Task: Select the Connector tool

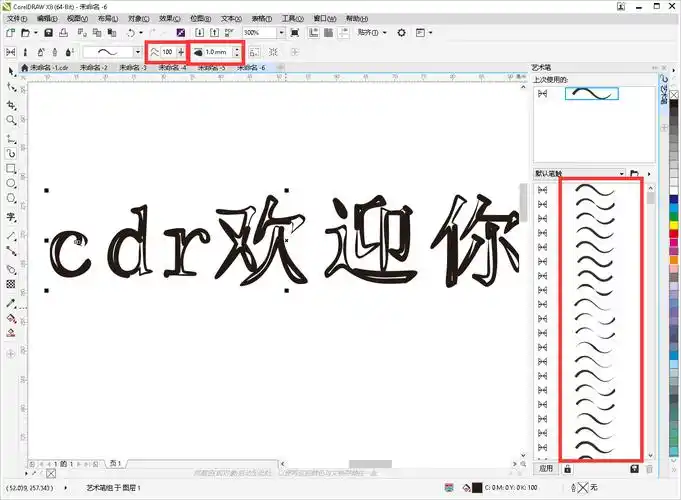Action: 11,251
